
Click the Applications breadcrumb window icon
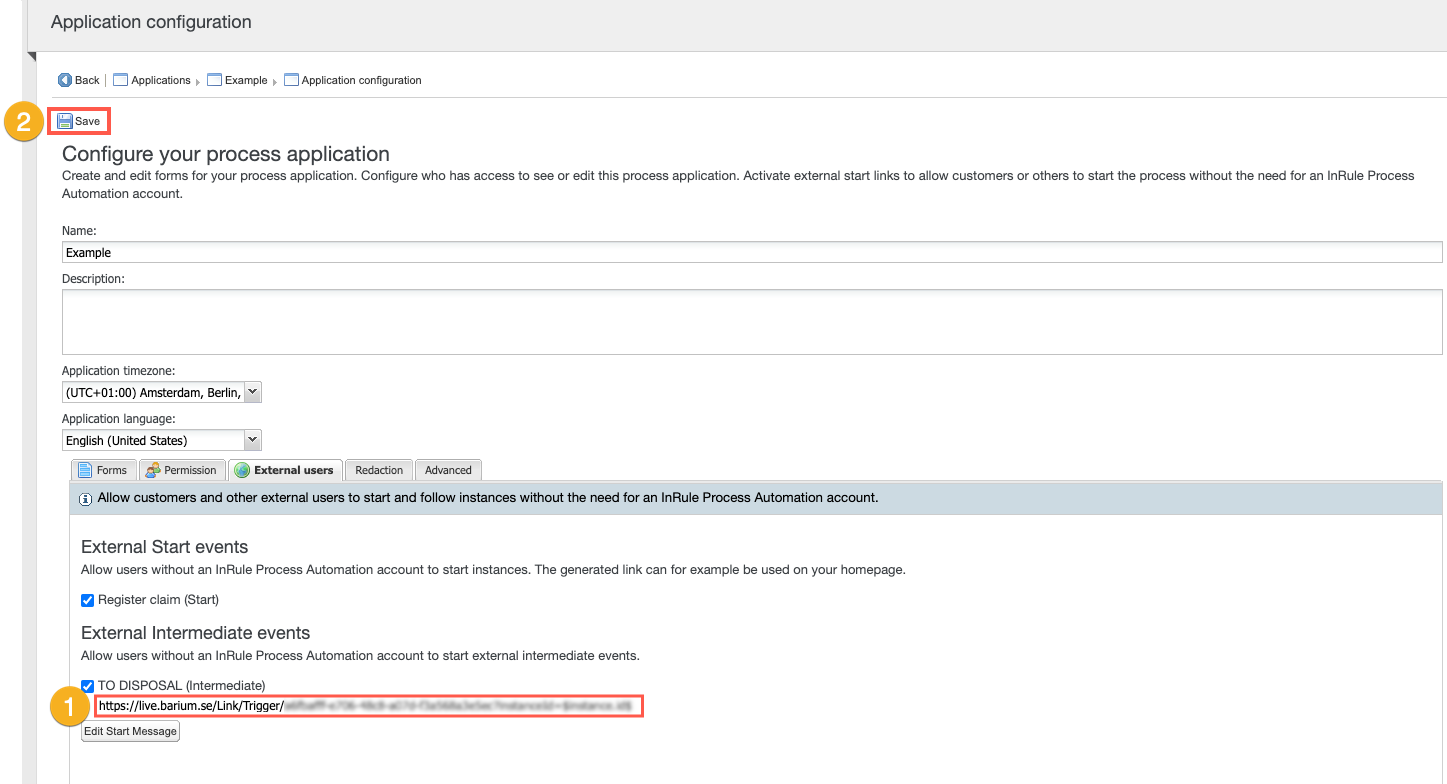coord(120,80)
